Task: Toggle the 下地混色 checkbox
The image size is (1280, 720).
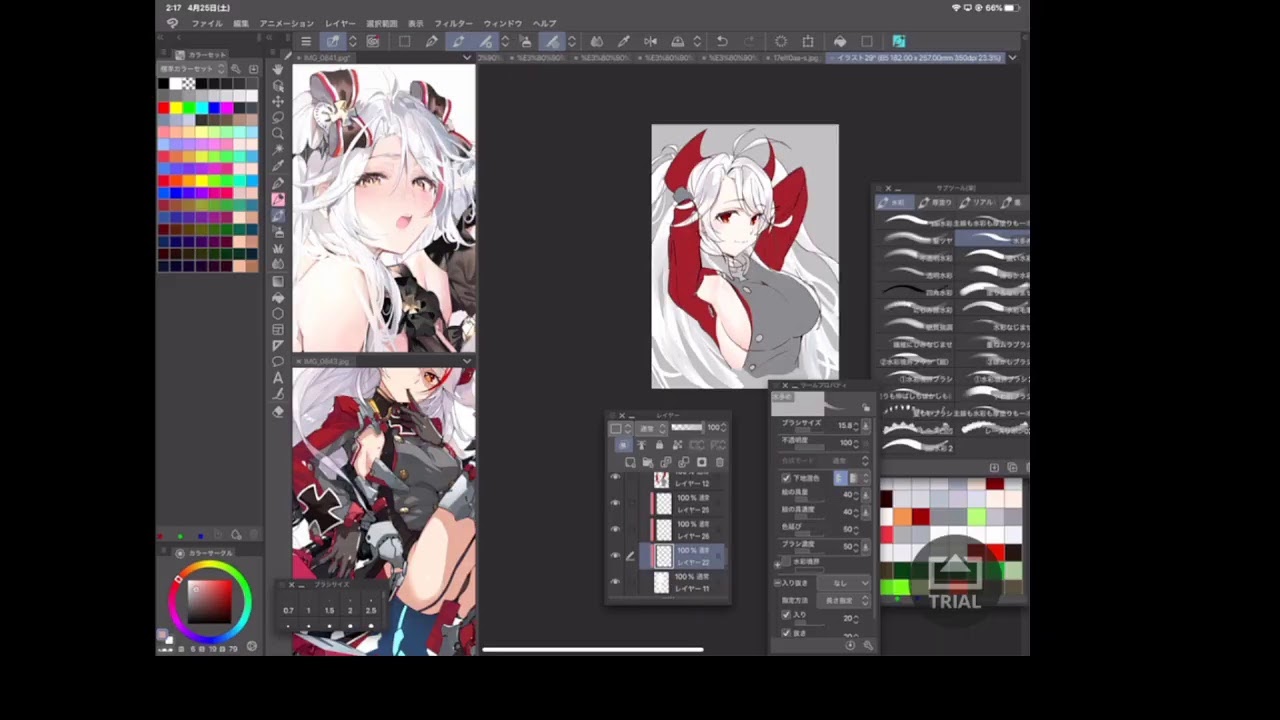Action: pos(785,478)
